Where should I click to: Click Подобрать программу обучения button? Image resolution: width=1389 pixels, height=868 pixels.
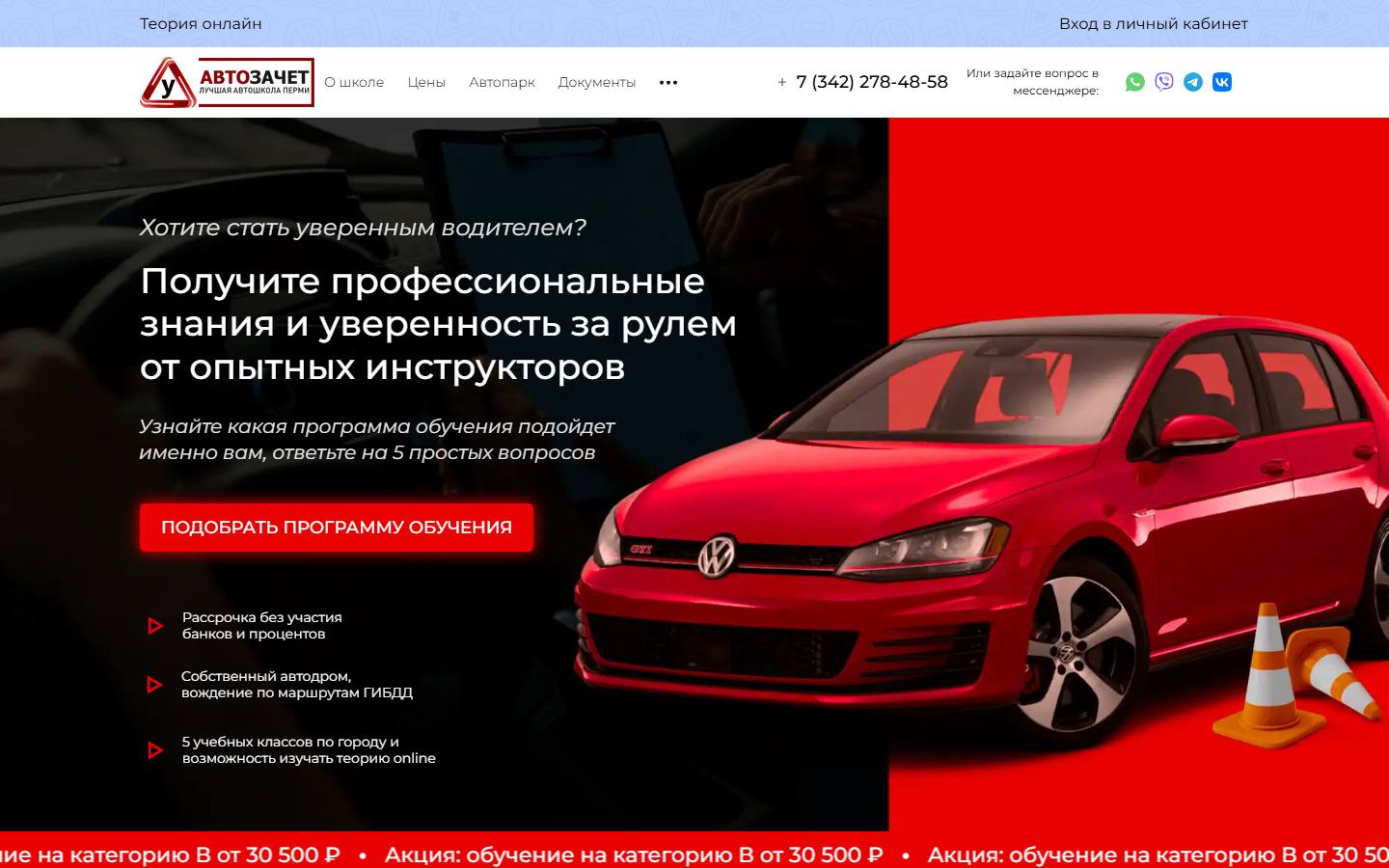point(337,528)
